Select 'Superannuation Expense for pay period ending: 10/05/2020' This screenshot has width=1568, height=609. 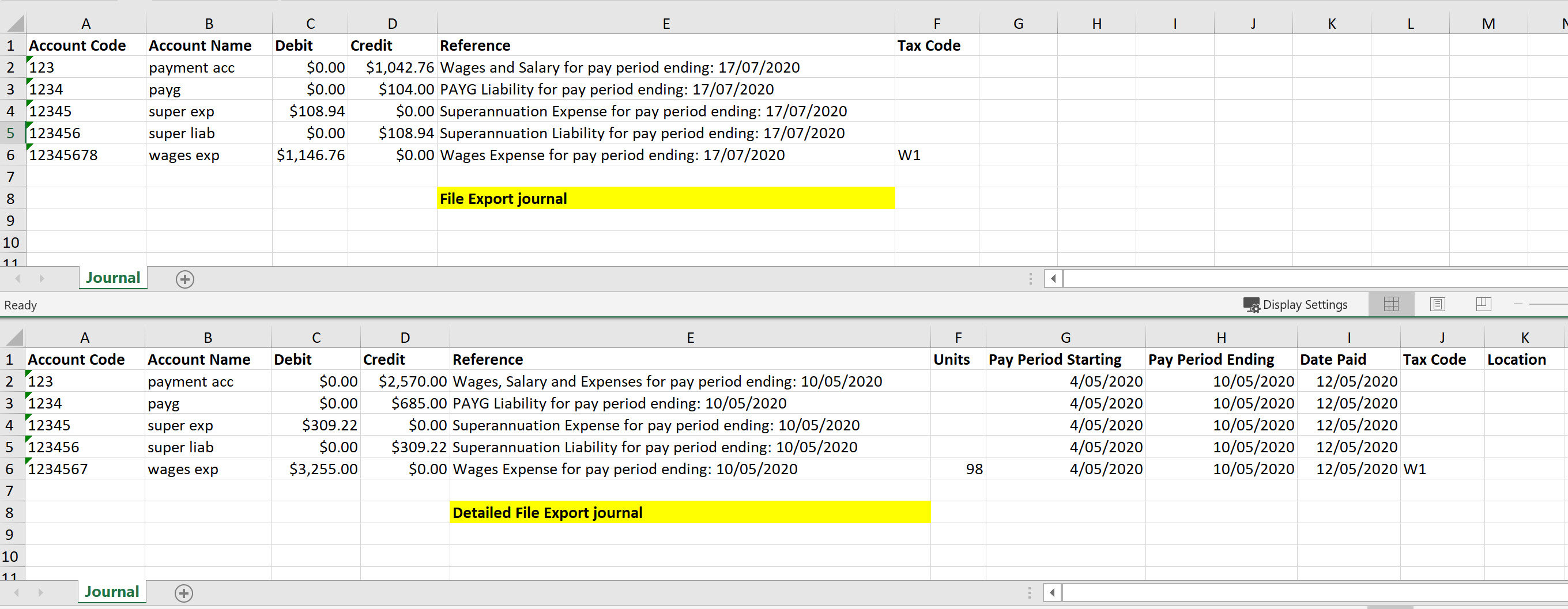(690, 425)
